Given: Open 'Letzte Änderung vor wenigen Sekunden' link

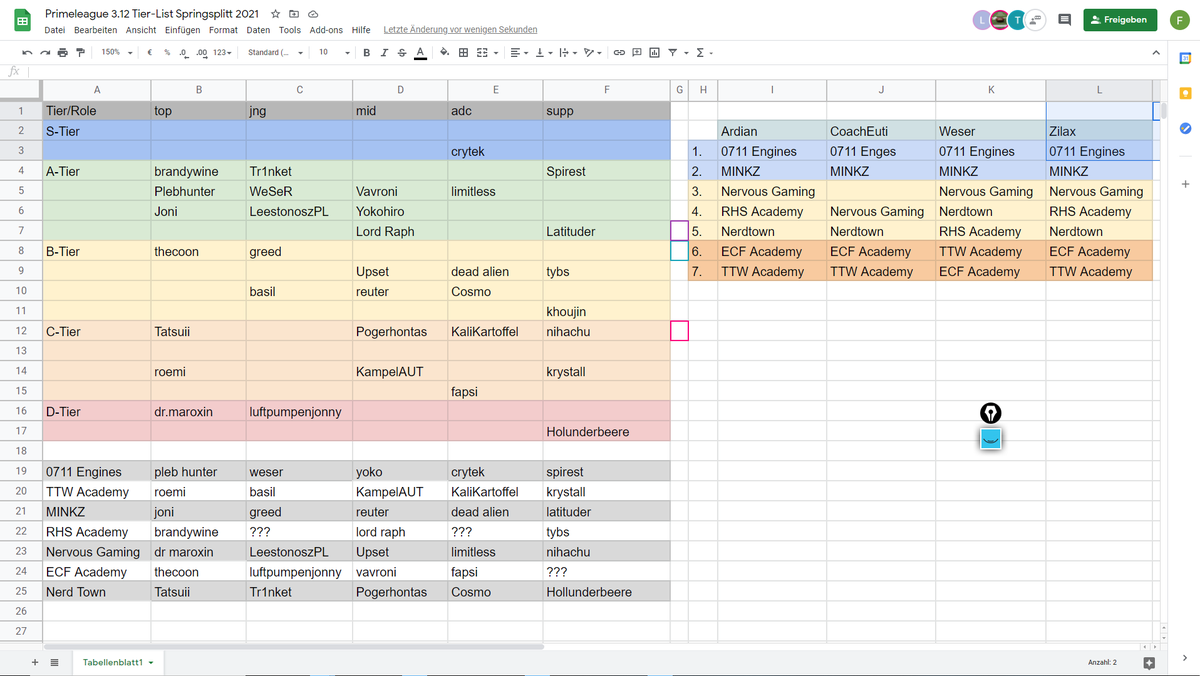Looking at the screenshot, I should pos(460,30).
